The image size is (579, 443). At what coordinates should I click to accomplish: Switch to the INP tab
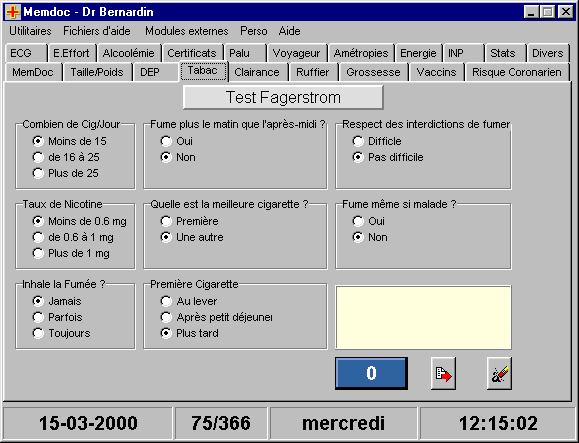point(463,53)
